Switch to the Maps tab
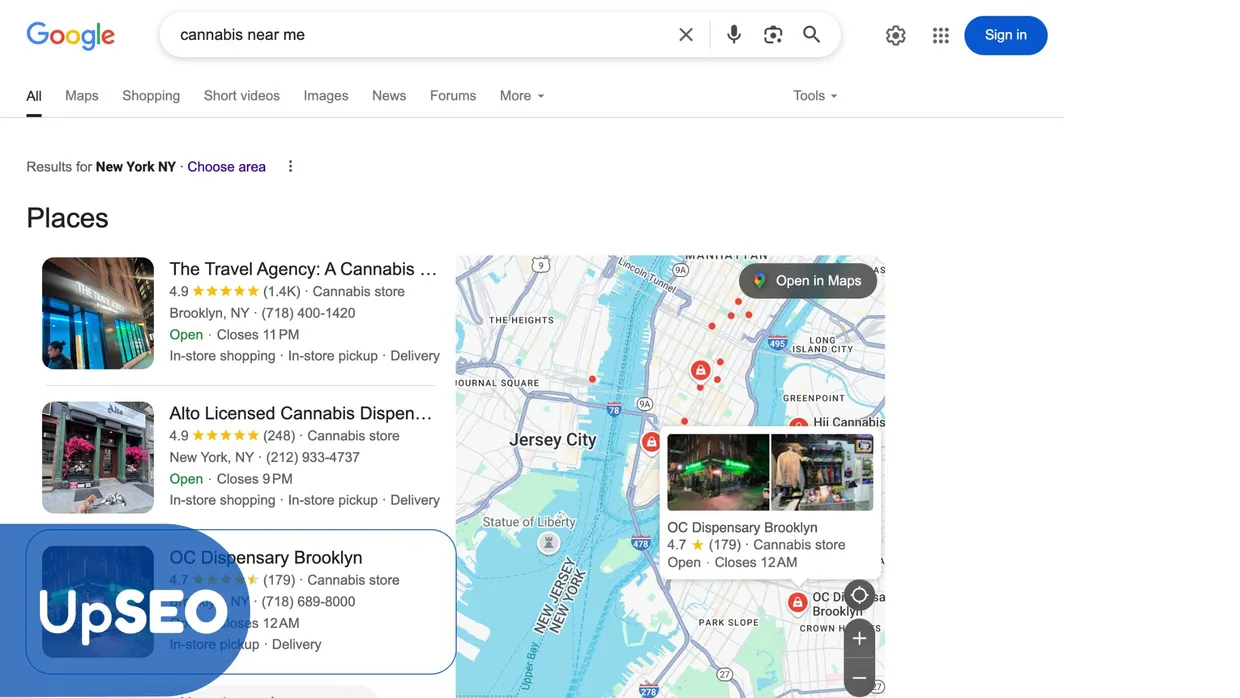This screenshot has width=1240, height=698. [x=82, y=96]
